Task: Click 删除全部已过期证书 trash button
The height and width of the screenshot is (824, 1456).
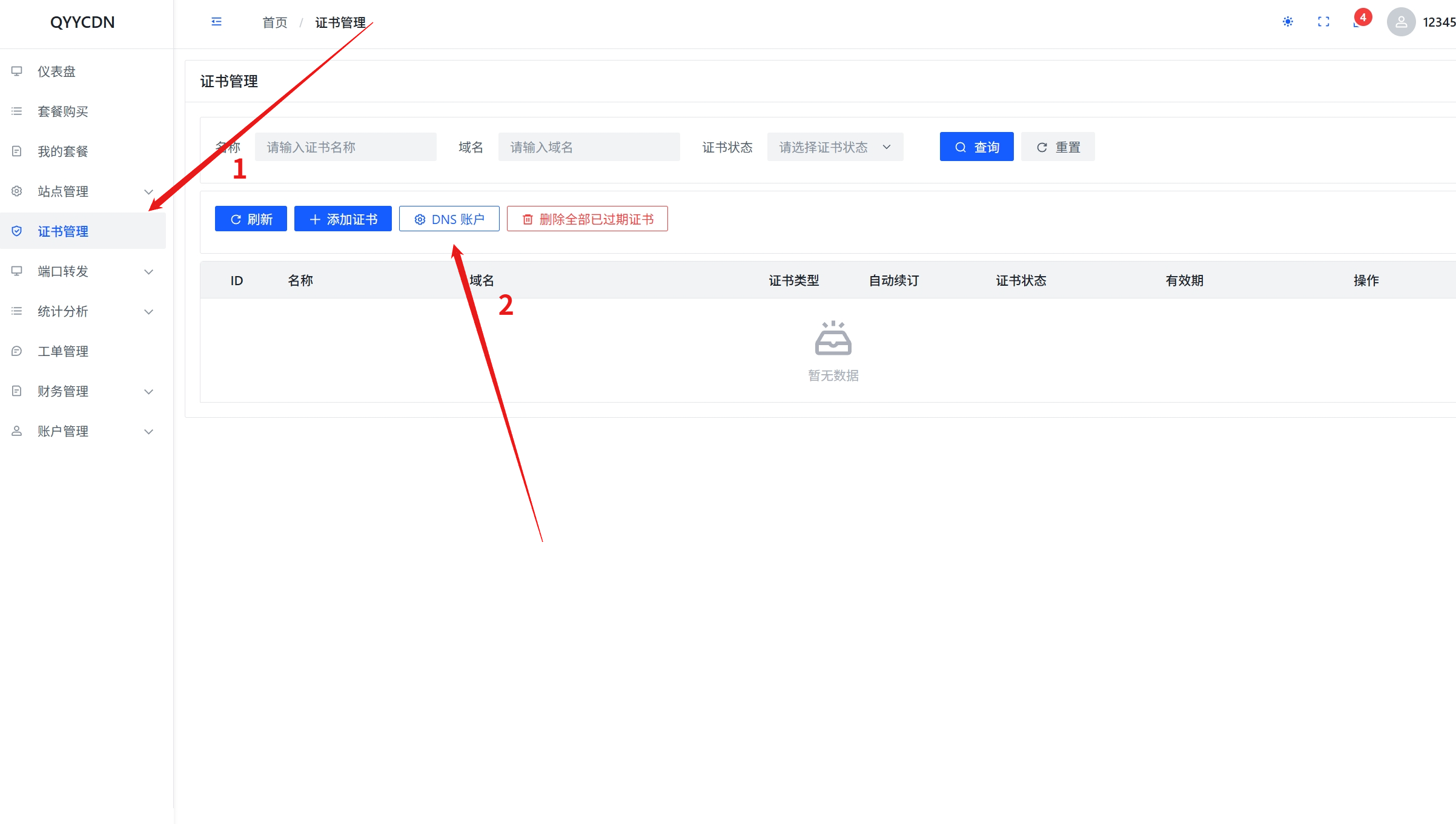Action: tap(587, 219)
